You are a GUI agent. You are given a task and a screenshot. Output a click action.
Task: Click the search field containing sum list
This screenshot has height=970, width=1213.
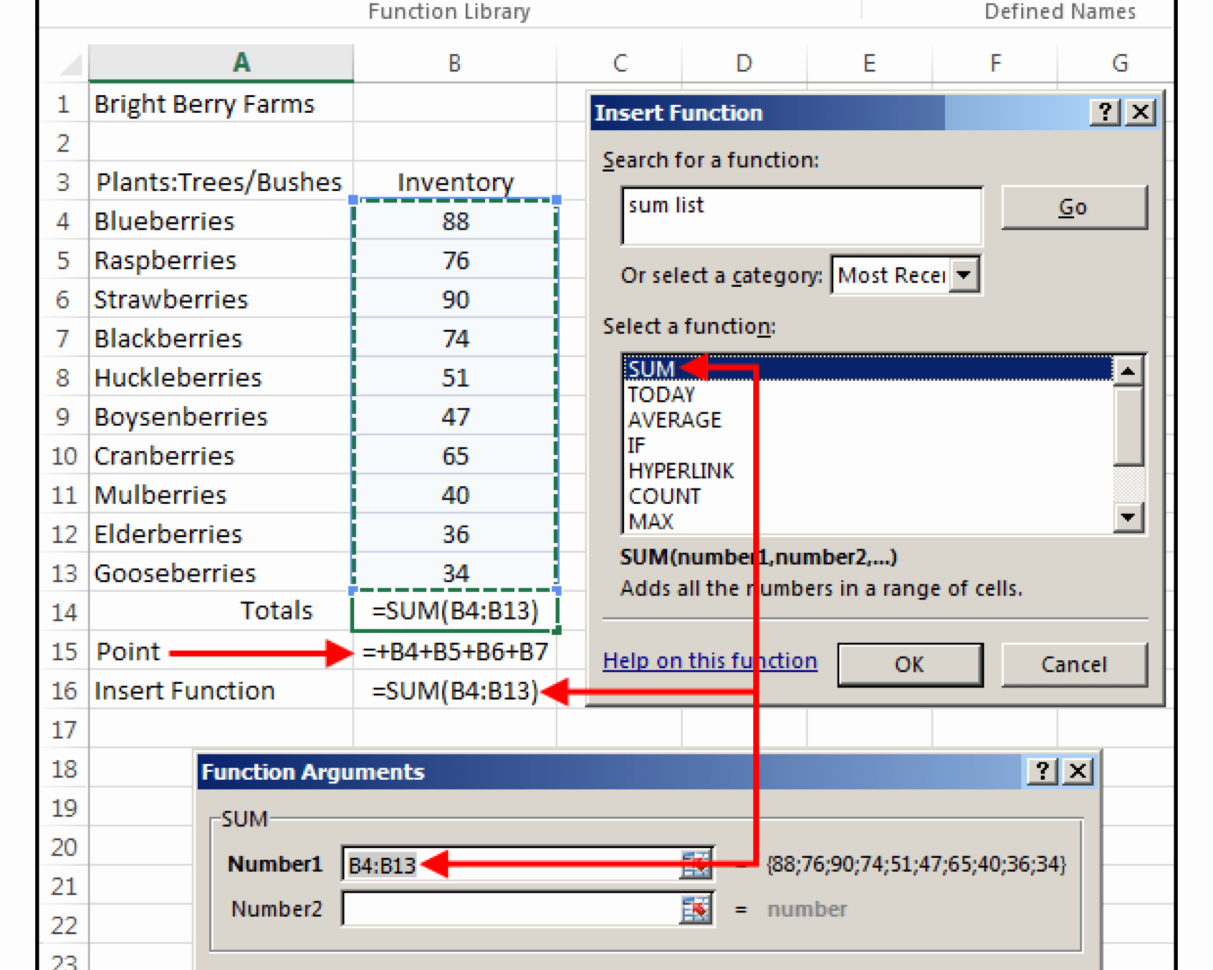click(x=800, y=215)
